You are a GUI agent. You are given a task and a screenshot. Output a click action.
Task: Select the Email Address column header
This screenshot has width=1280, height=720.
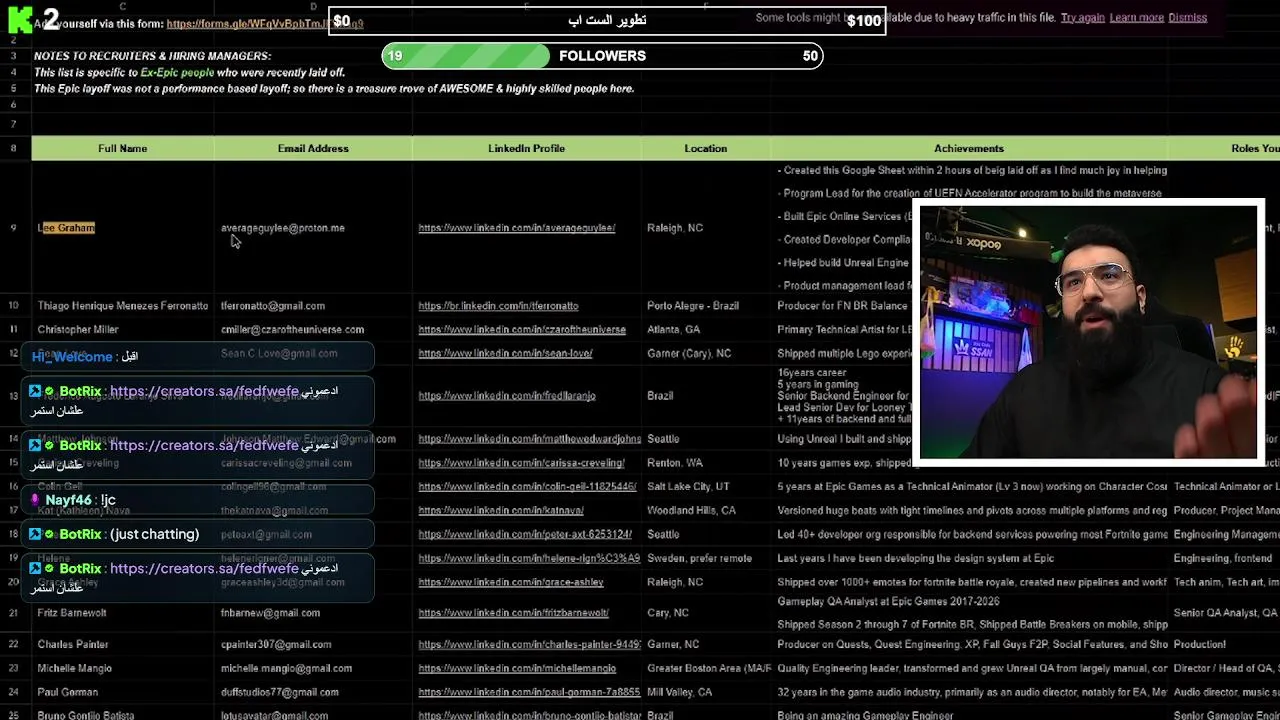click(313, 148)
